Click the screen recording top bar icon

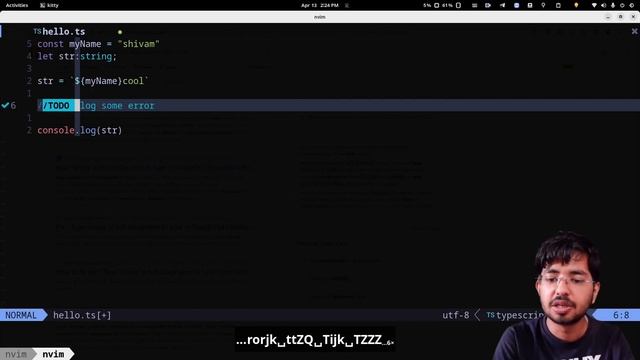point(488,5)
